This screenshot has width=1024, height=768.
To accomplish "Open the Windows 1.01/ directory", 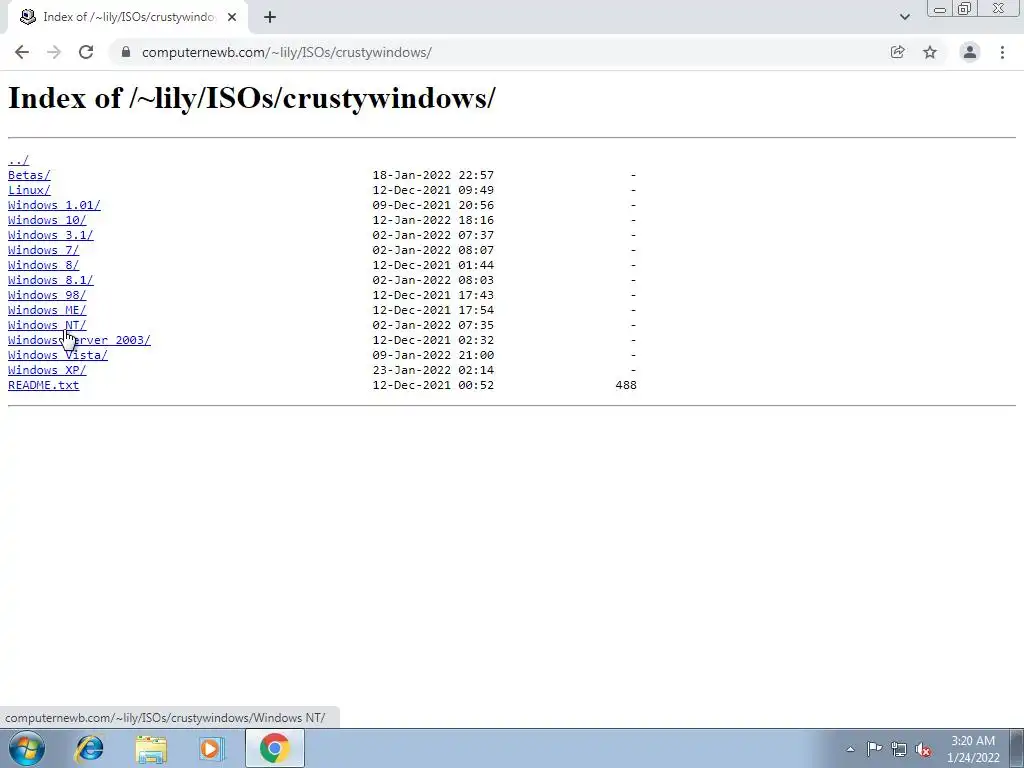I will point(54,205).
